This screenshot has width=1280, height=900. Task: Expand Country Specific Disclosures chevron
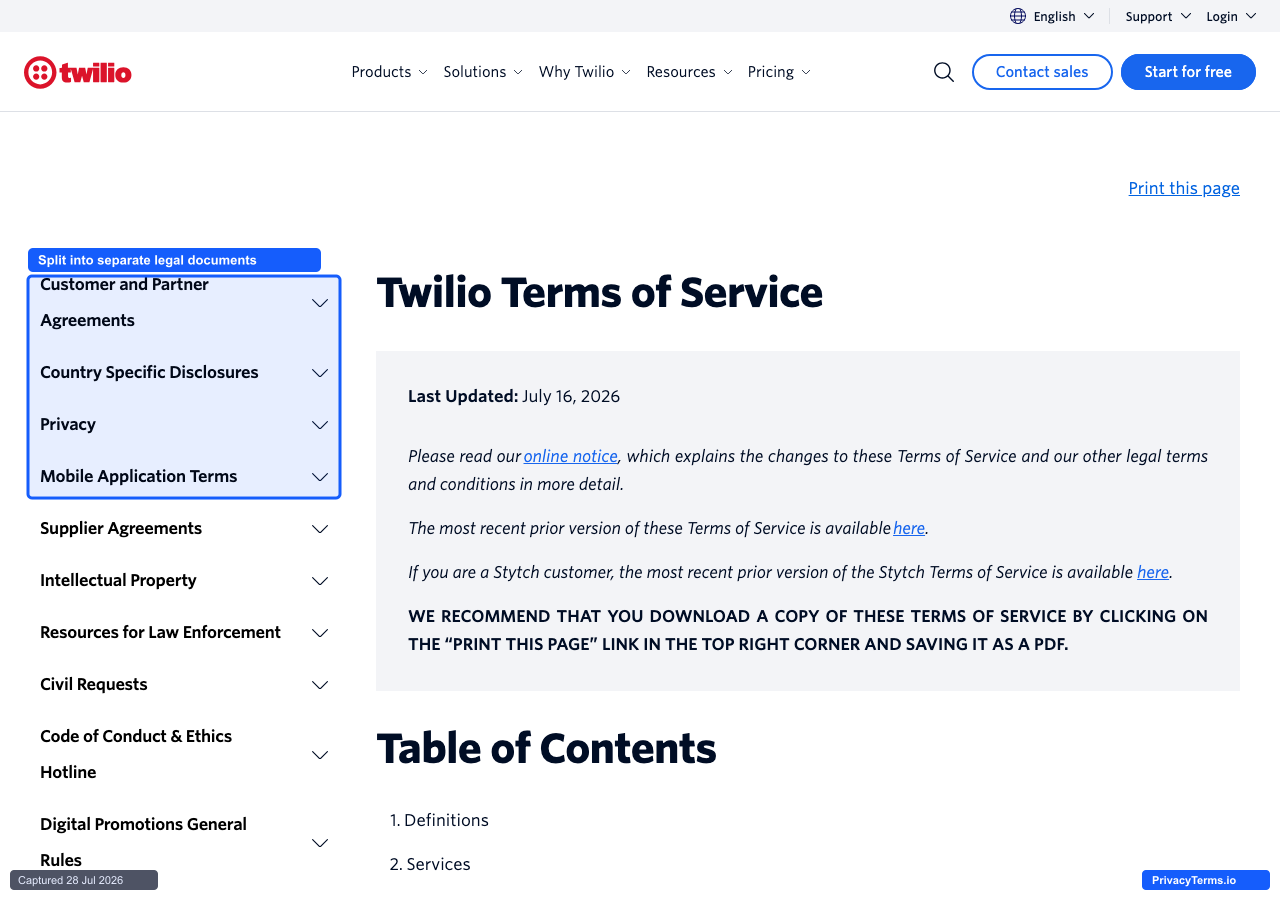tap(320, 373)
